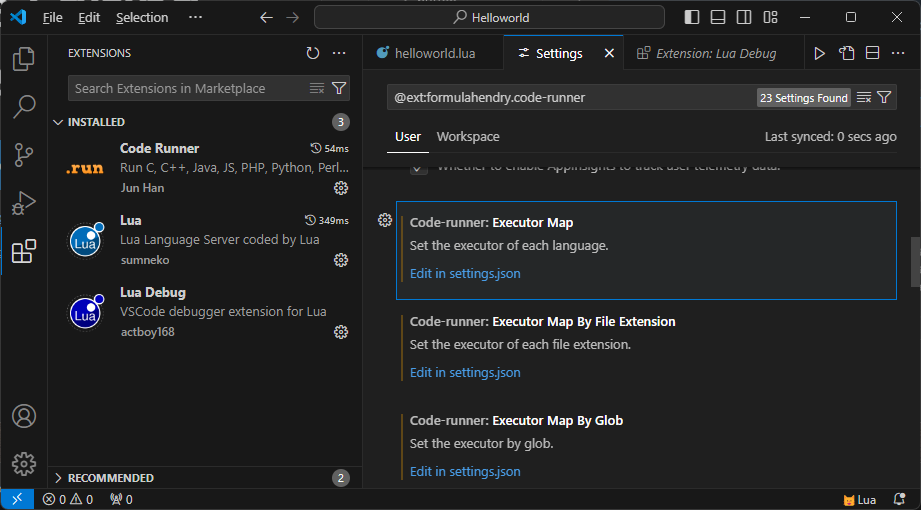Screen dimensions: 921x510
Task: Click settings editor scrollbar thumb
Action: [916, 262]
